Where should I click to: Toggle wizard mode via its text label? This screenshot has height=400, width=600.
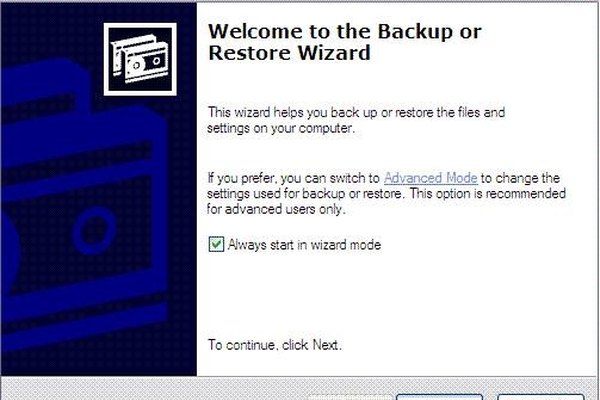pyautogui.click(x=304, y=245)
